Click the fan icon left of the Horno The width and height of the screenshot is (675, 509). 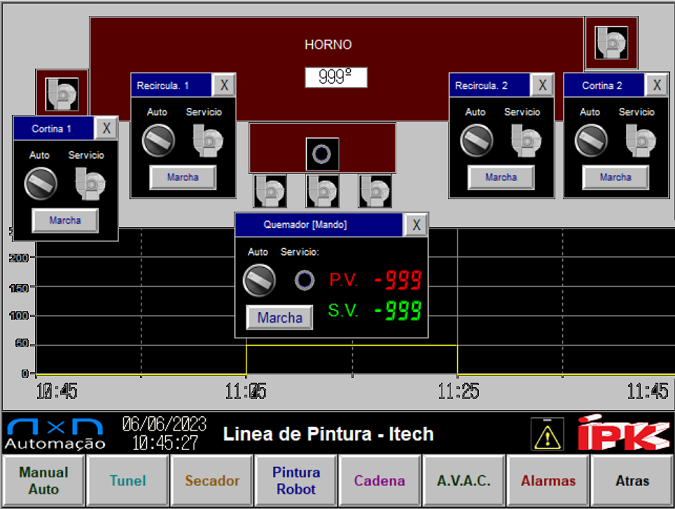tap(59, 94)
